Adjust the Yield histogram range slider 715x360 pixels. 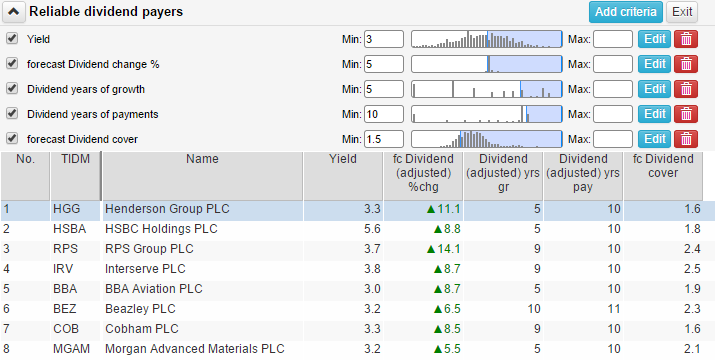pyautogui.click(x=487, y=39)
